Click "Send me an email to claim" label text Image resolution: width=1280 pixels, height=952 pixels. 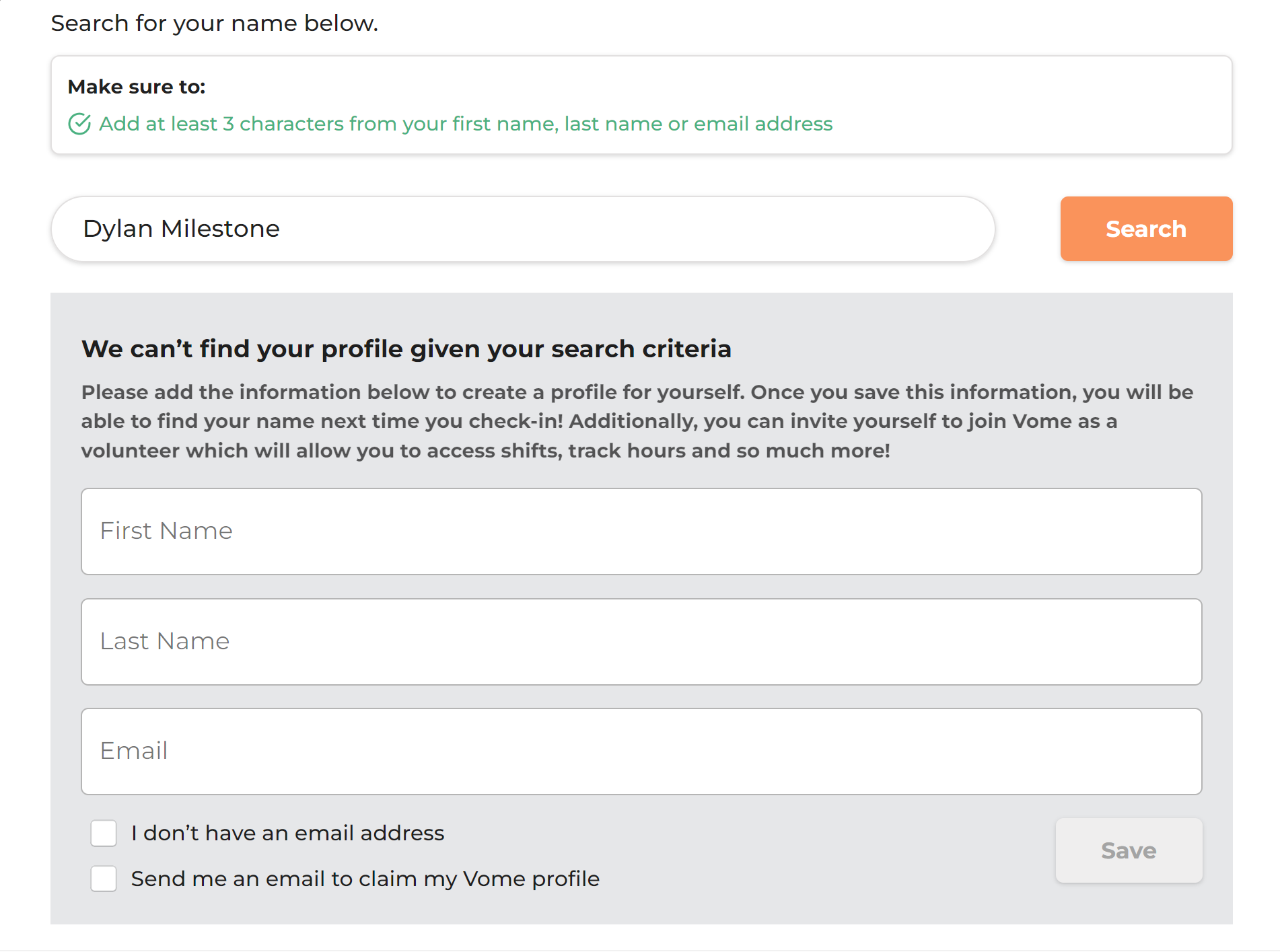coord(365,879)
